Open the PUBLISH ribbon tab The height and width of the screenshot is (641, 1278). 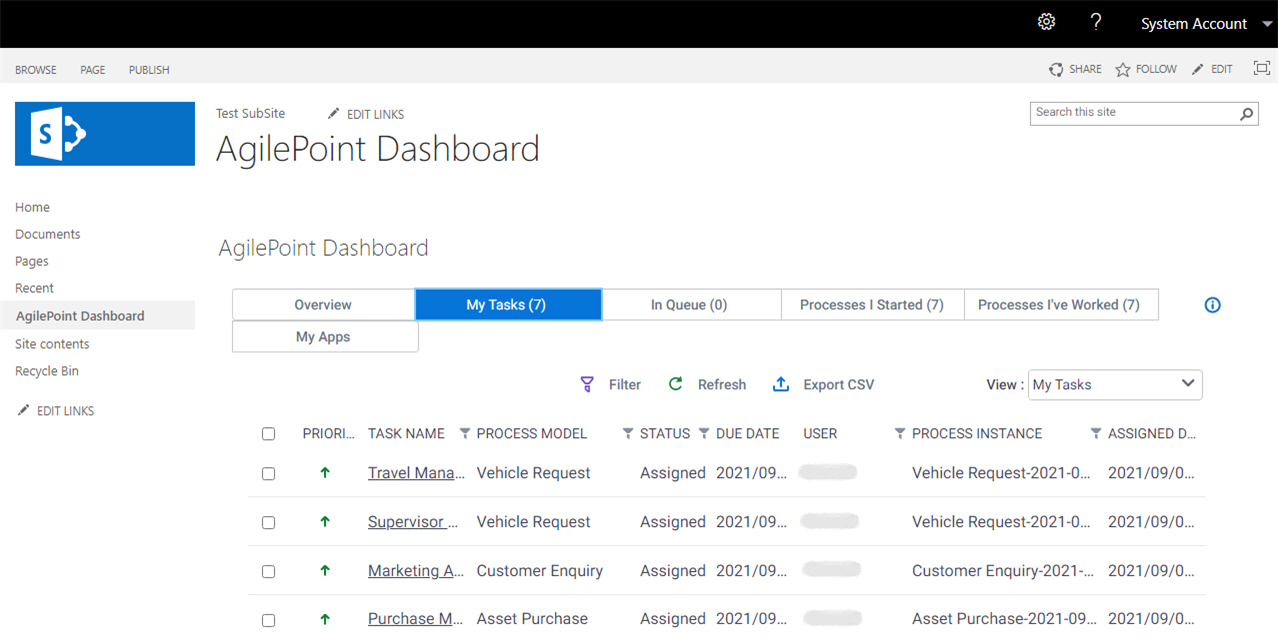pyautogui.click(x=149, y=70)
